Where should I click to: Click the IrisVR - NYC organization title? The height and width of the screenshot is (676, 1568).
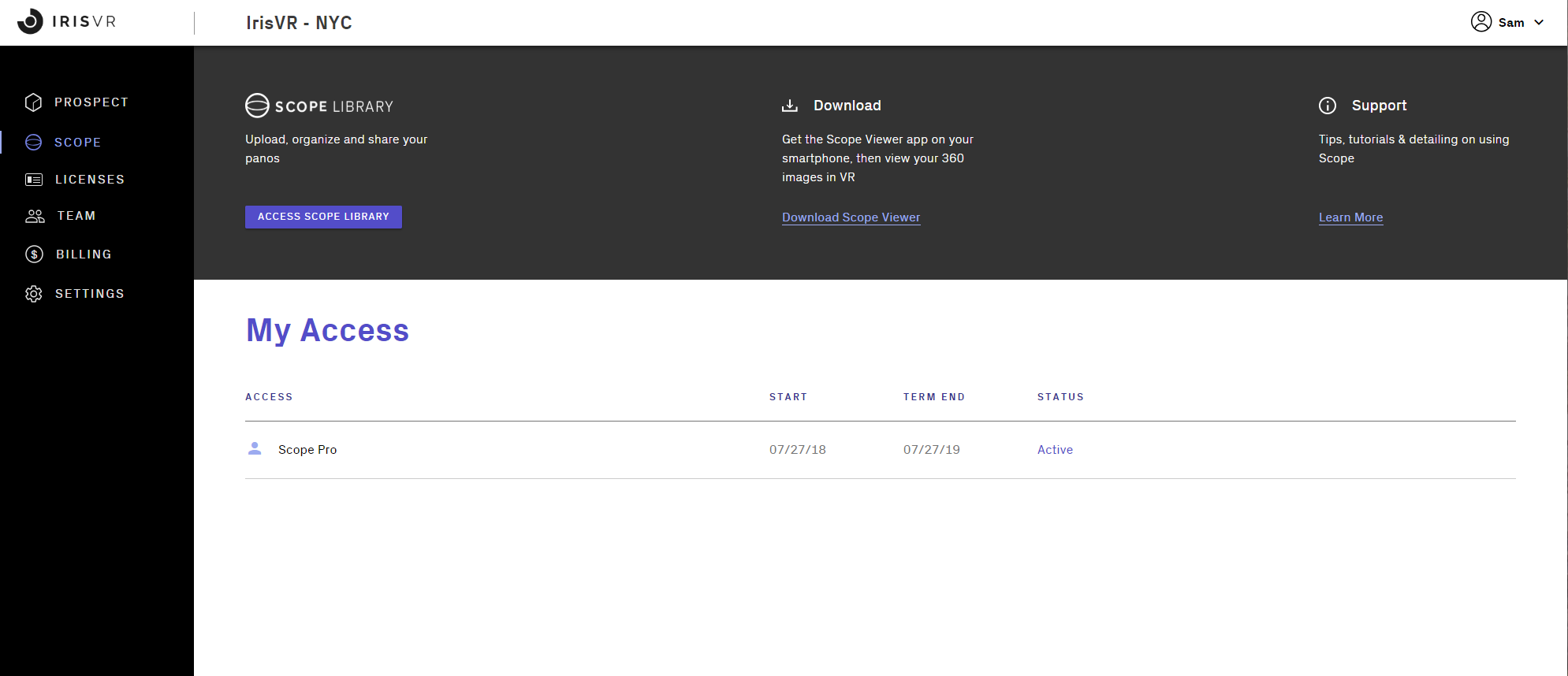tap(299, 23)
